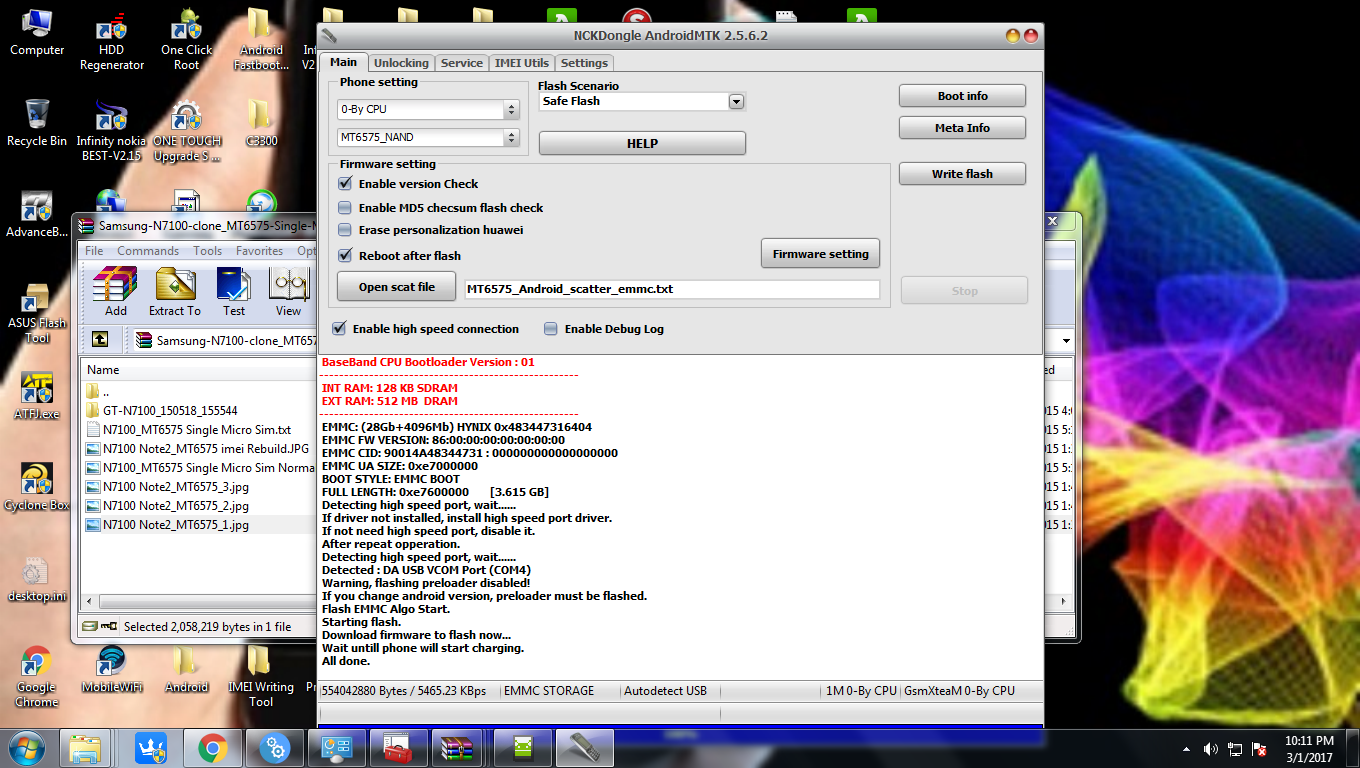Open Windows Explorer from the taskbar
This screenshot has height=768, width=1360.
coord(85,747)
